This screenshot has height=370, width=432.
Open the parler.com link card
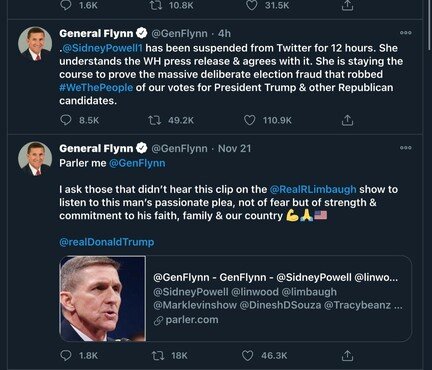(x=236, y=299)
